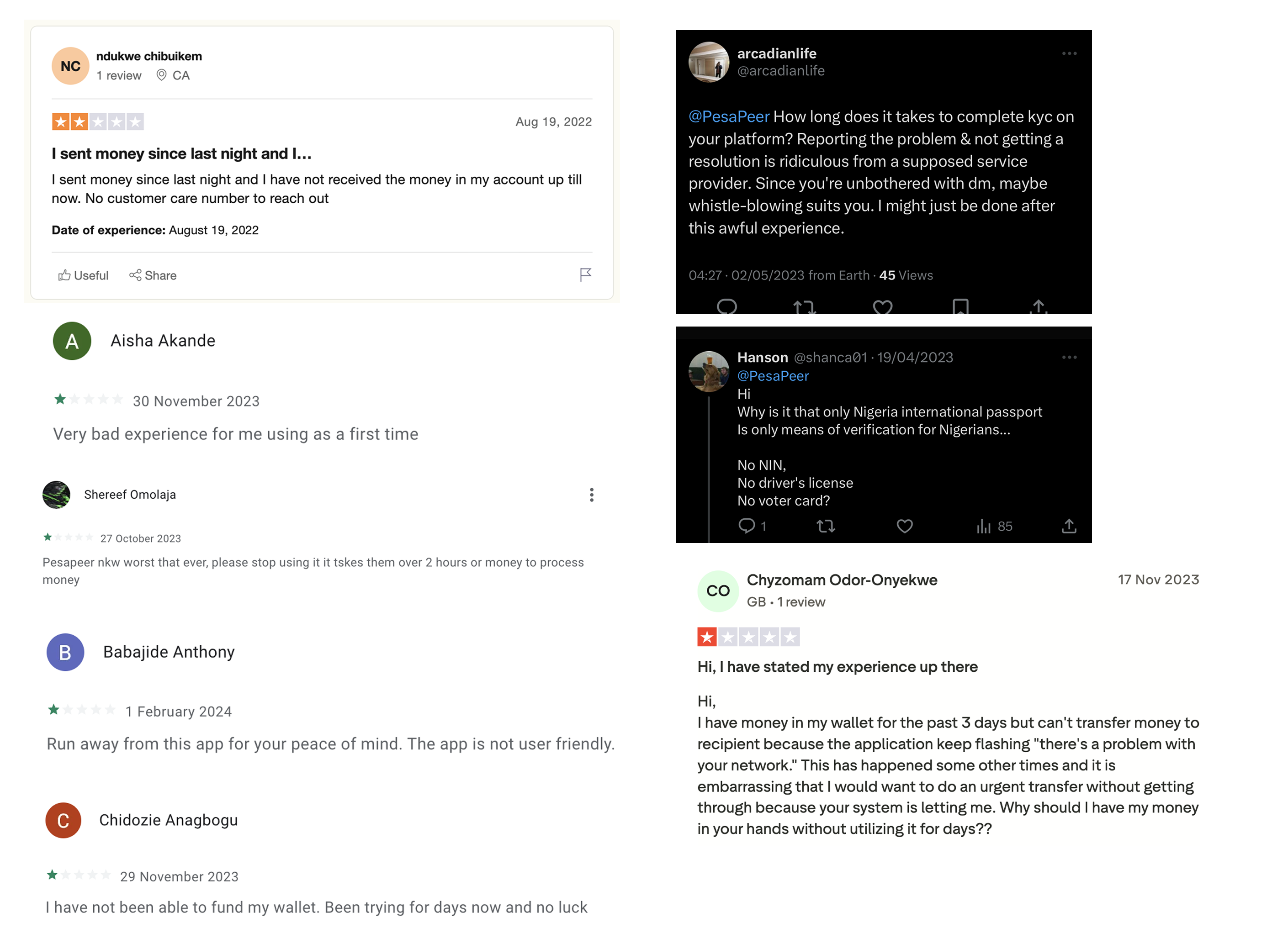Bookmark arcadianlife's tweet
The image size is (1288, 949).
(x=960, y=307)
